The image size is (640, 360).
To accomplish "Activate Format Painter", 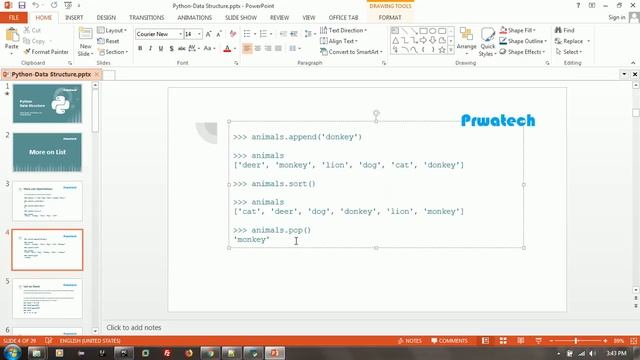I will click(46, 52).
